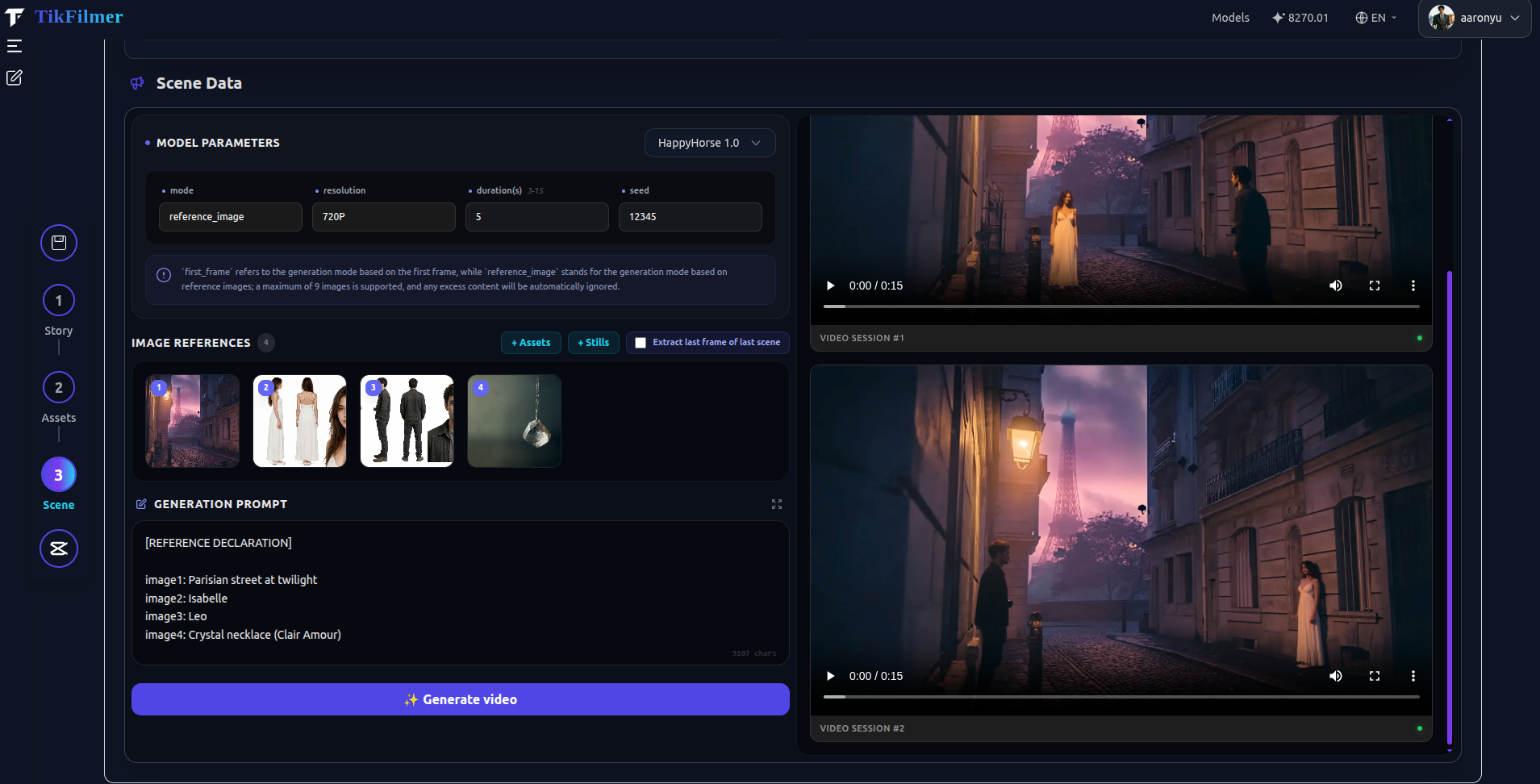Seek on Video Session #1 progress bar
1540x784 pixels.
(1121, 307)
